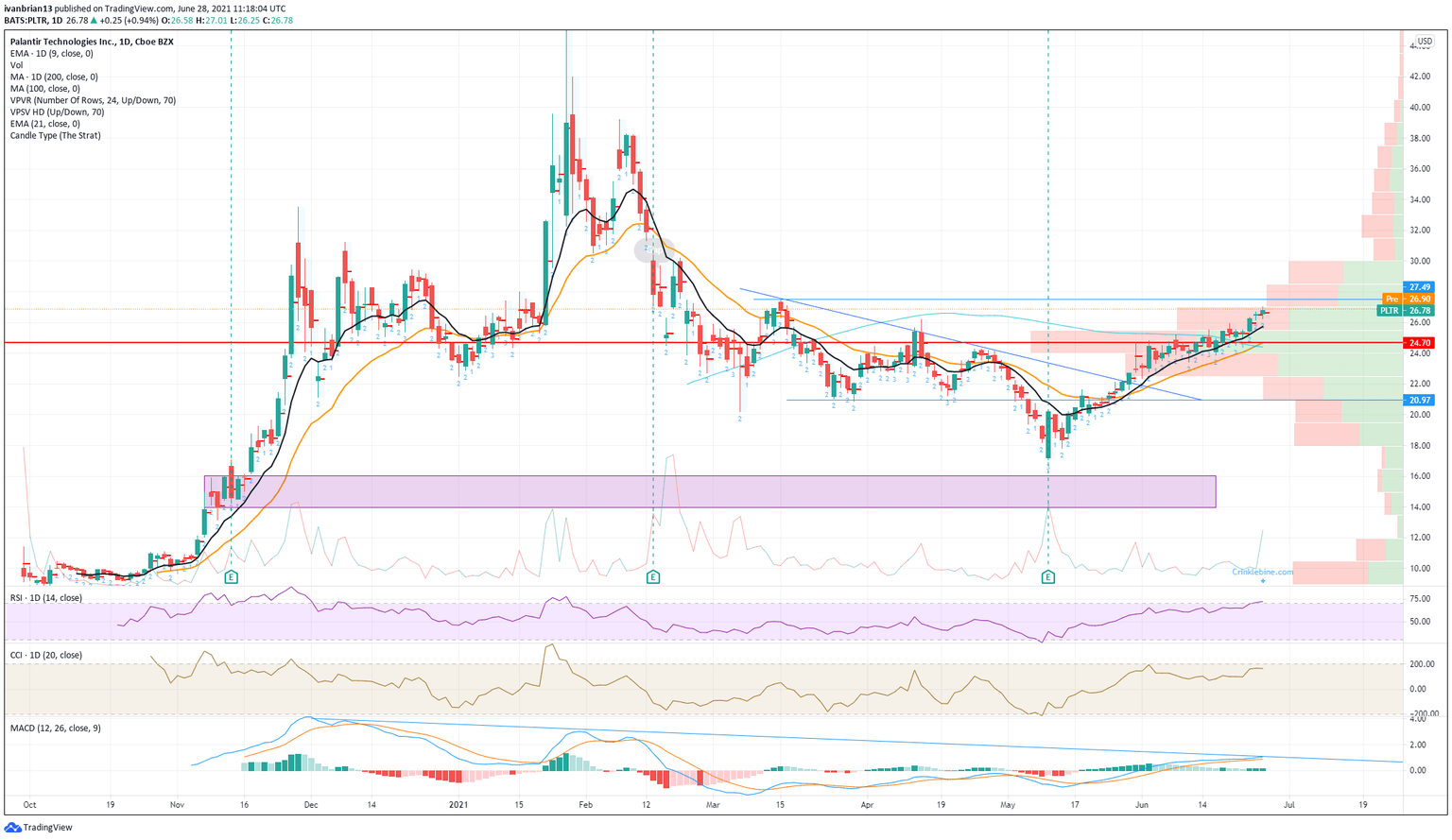Select the red 24.70 price label

click(x=1420, y=343)
